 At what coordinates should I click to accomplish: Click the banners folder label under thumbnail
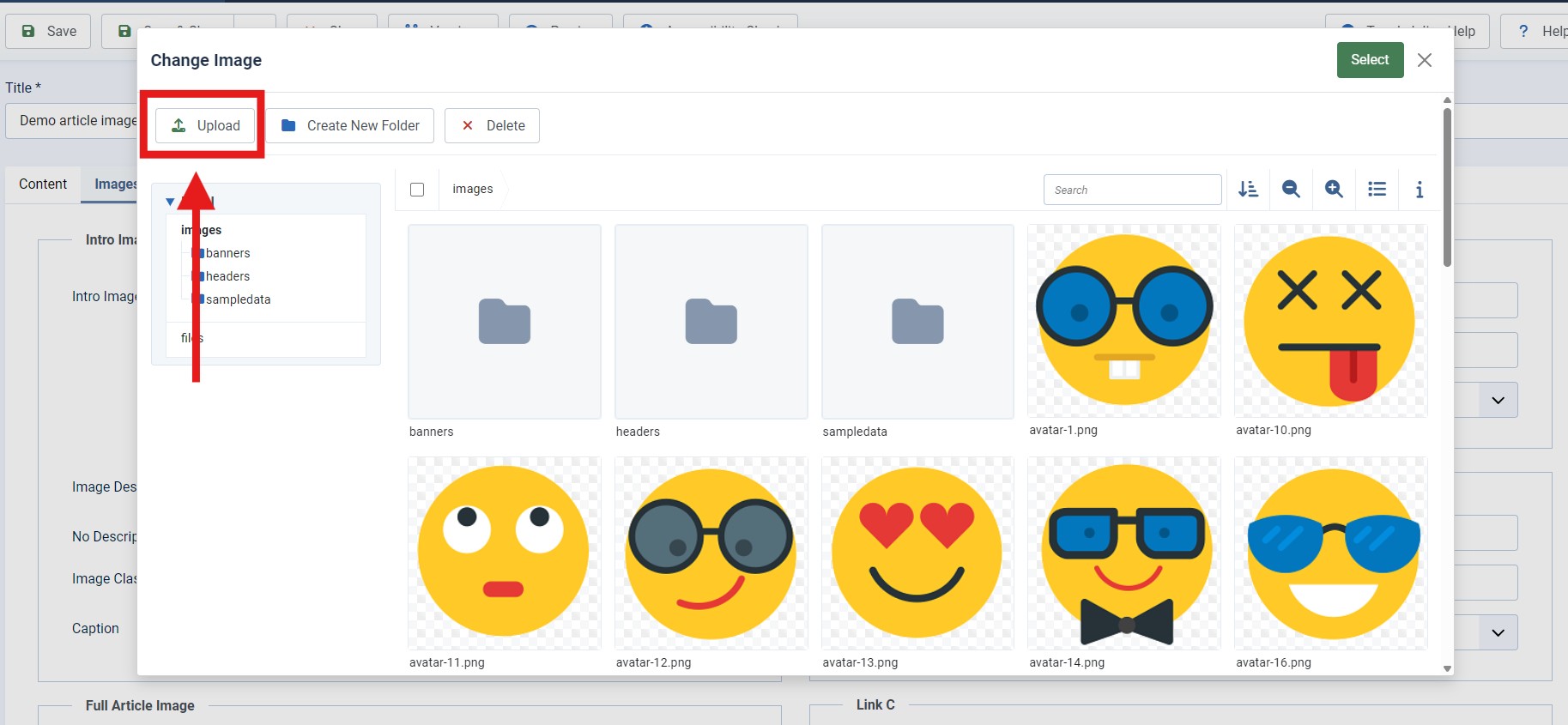(431, 432)
